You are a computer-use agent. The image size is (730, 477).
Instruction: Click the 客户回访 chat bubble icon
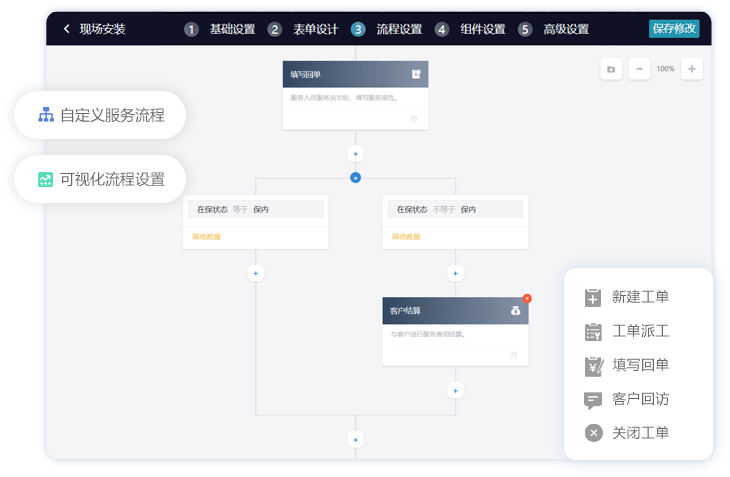pos(593,400)
